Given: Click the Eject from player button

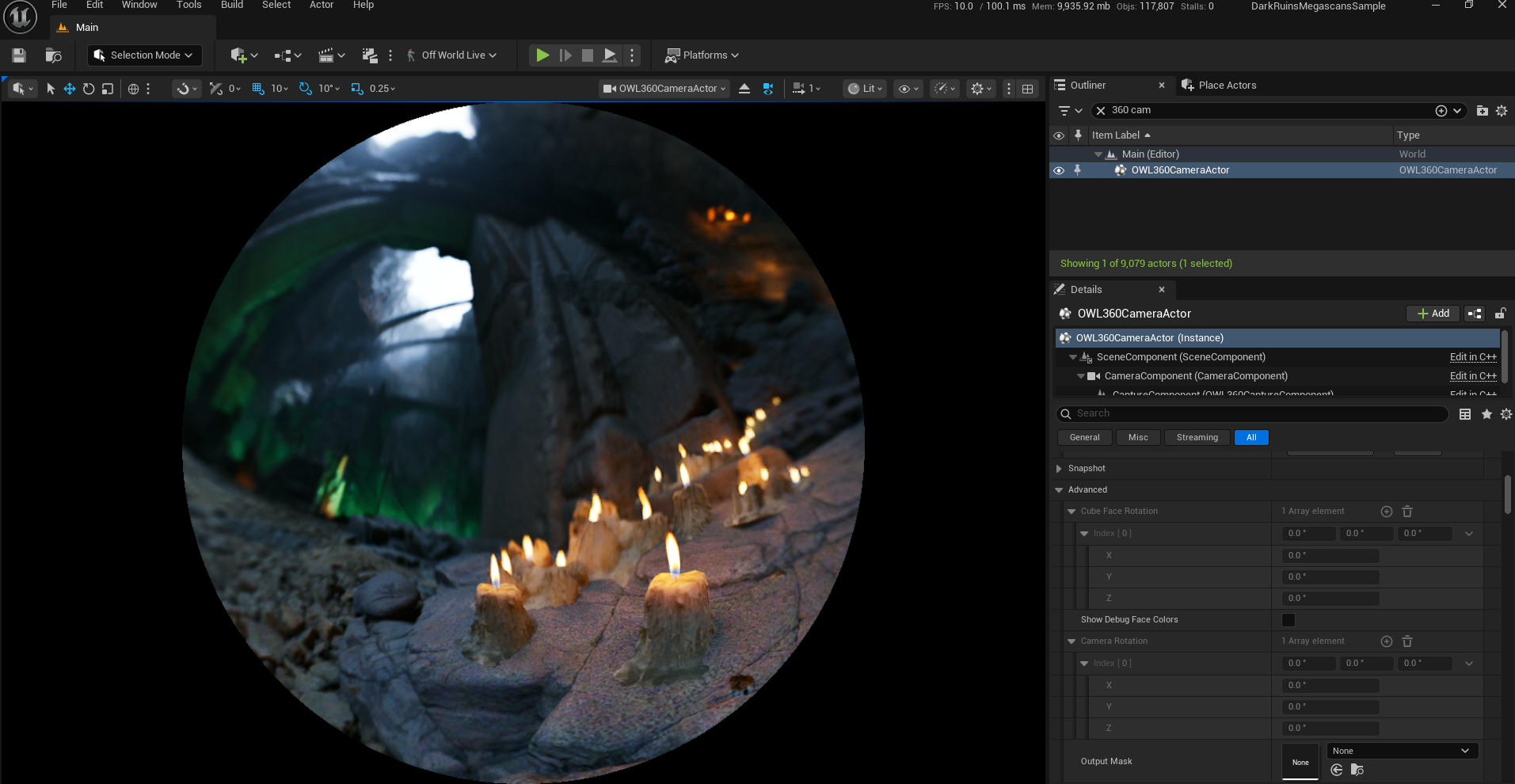Looking at the screenshot, I should [x=610, y=55].
